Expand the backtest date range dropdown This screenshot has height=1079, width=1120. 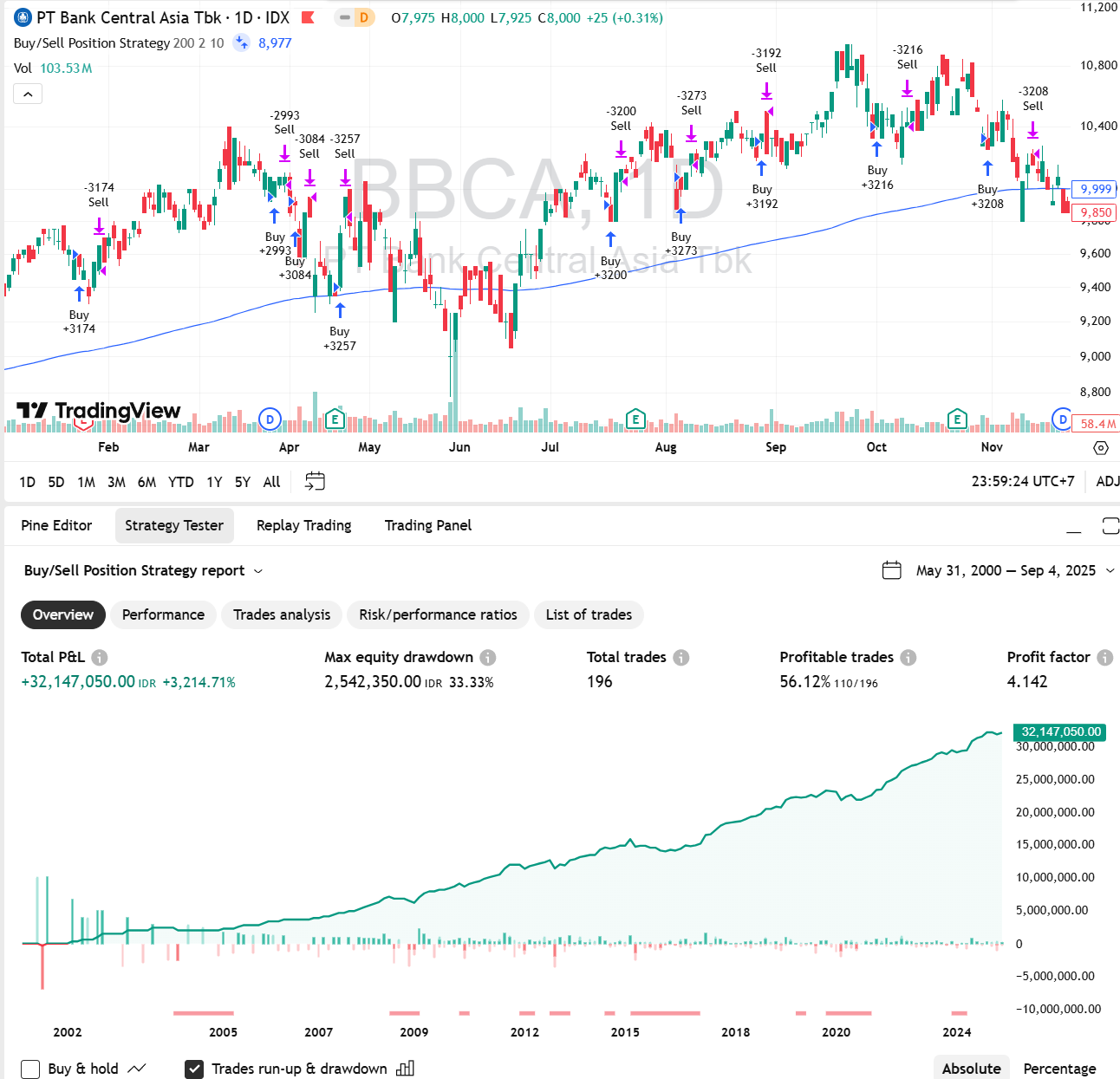(1110, 571)
